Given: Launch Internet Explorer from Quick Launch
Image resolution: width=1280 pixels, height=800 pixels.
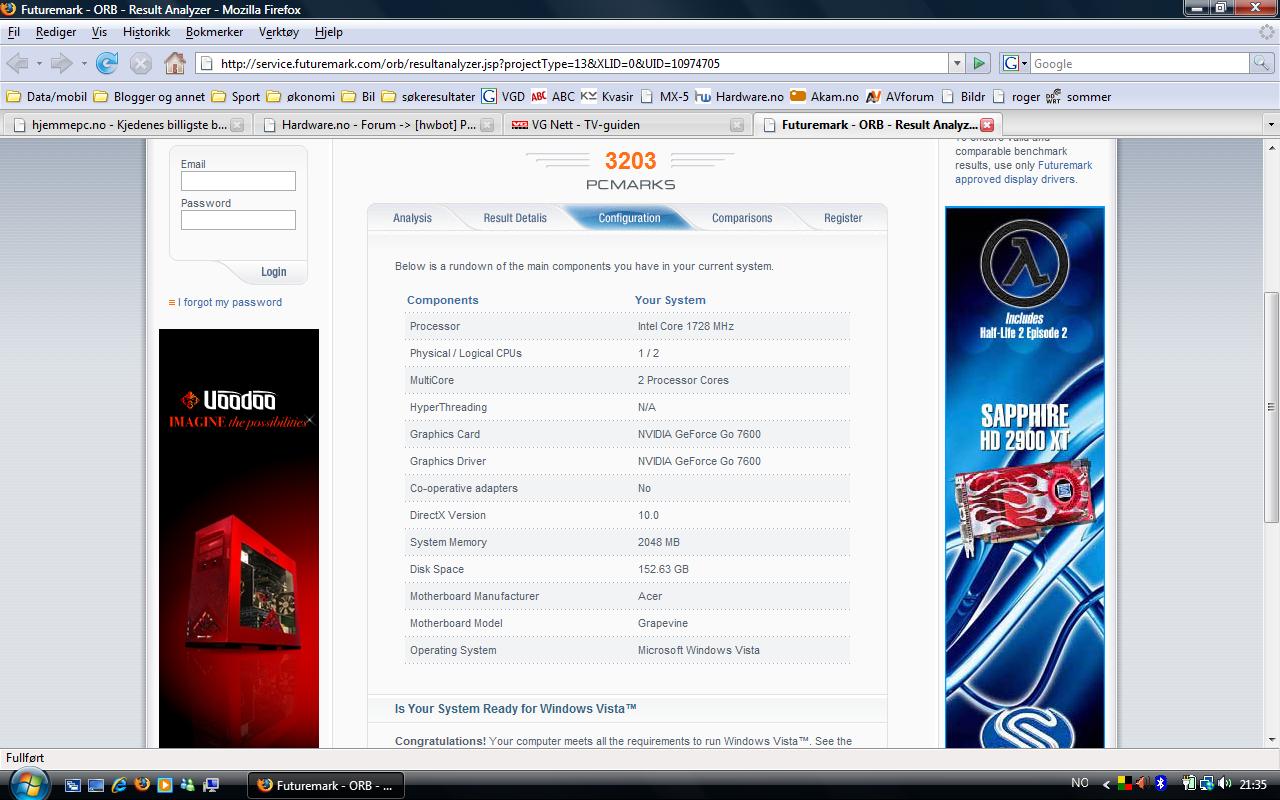Looking at the screenshot, I should (x=119, y=785).
